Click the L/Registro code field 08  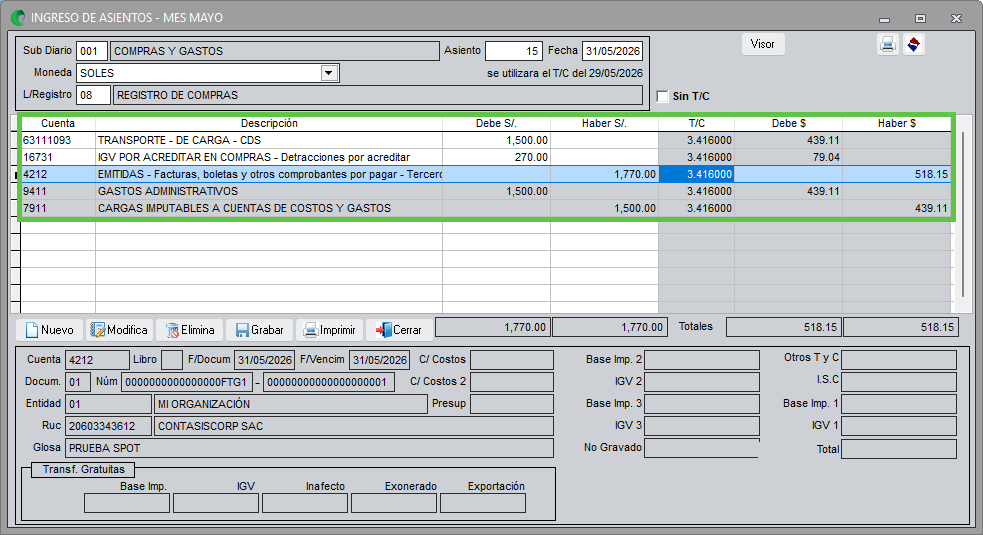tap(93, 95)
